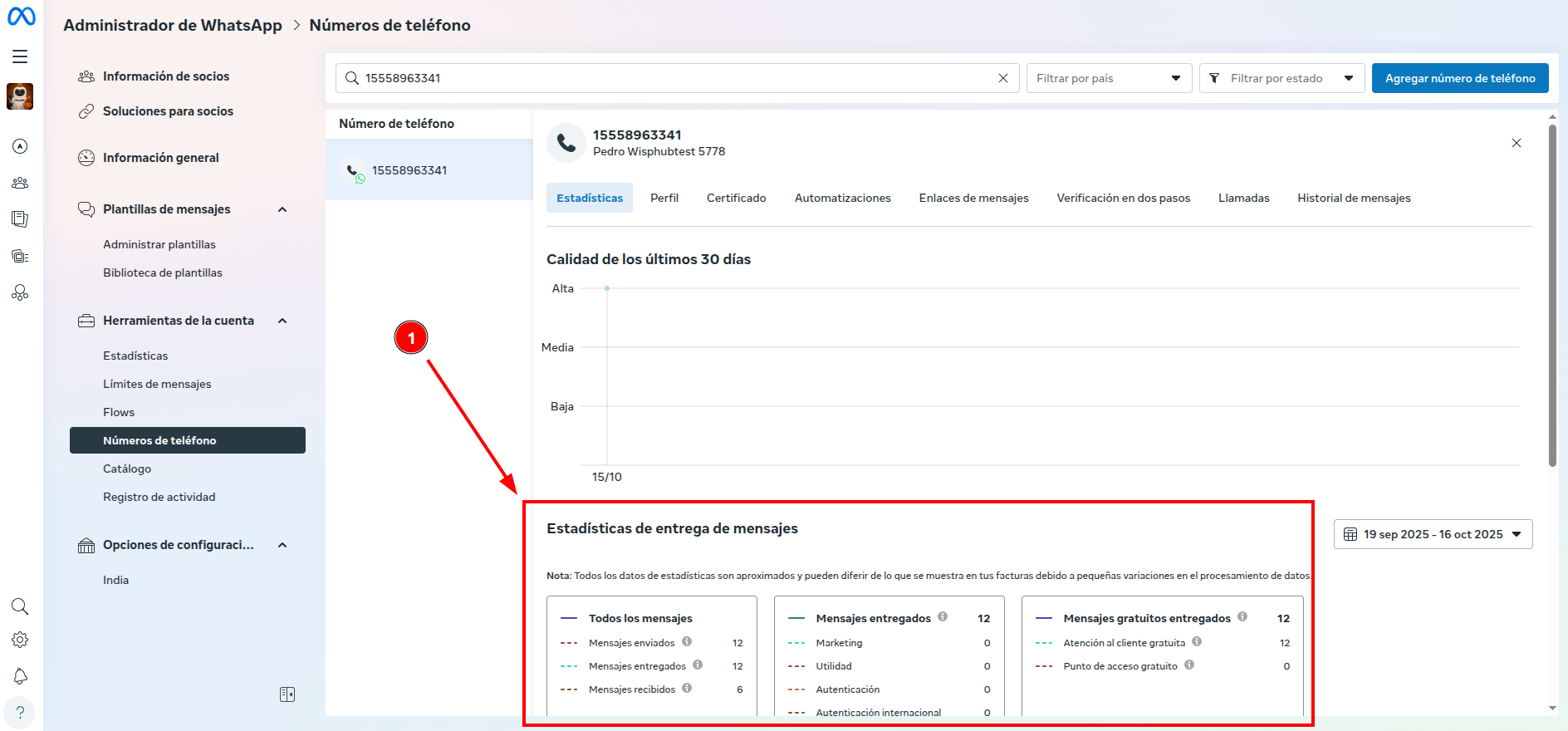Open the search magnifier in left rail
1568x731 pixels.
(20, 606)
